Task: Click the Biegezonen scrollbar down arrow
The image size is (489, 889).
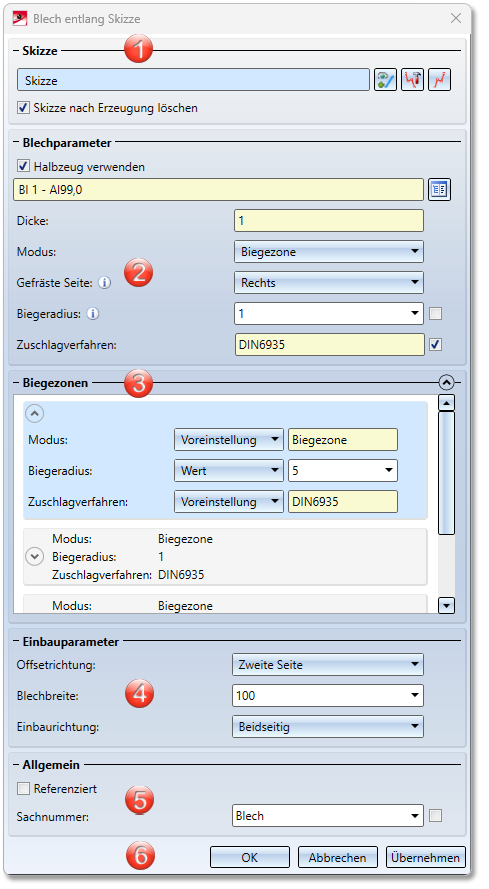Action: (447, 606)
